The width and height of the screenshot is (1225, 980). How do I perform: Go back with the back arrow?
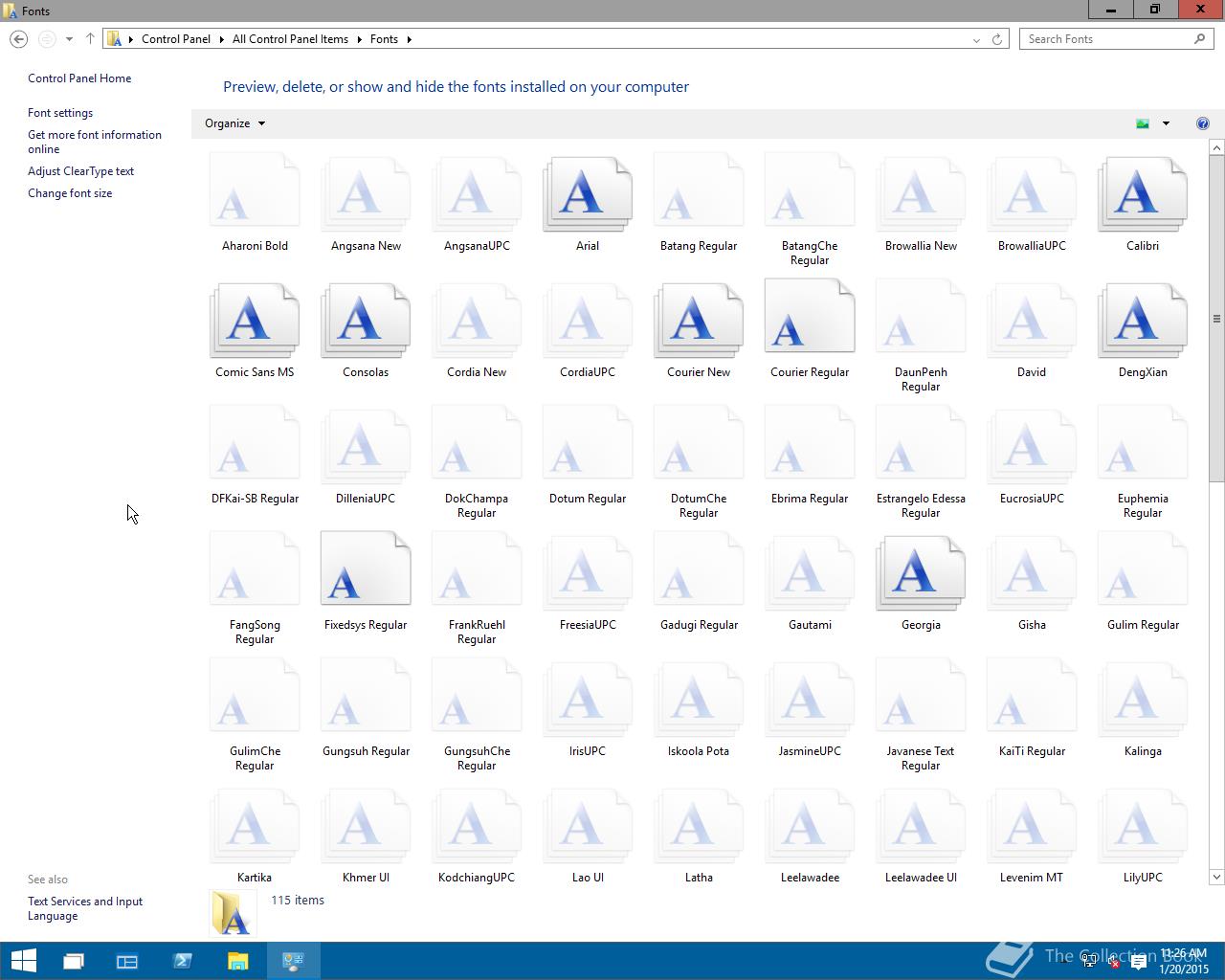(x=18, y=39)
